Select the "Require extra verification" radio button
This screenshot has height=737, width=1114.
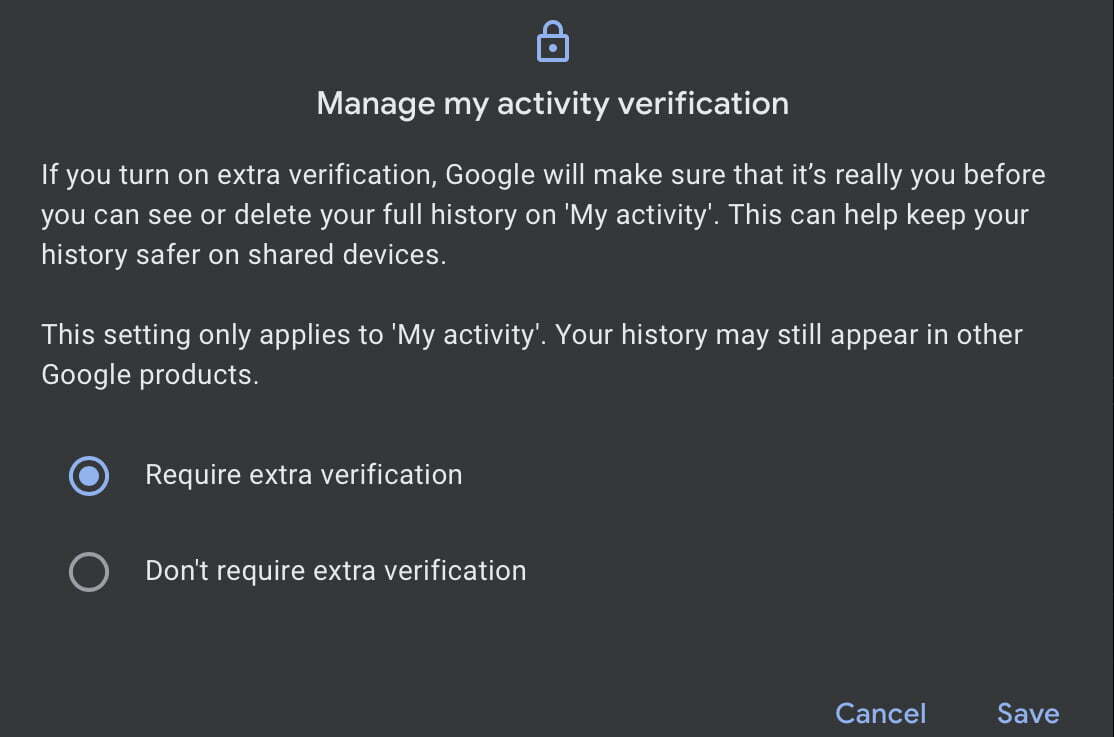[89, 476]
